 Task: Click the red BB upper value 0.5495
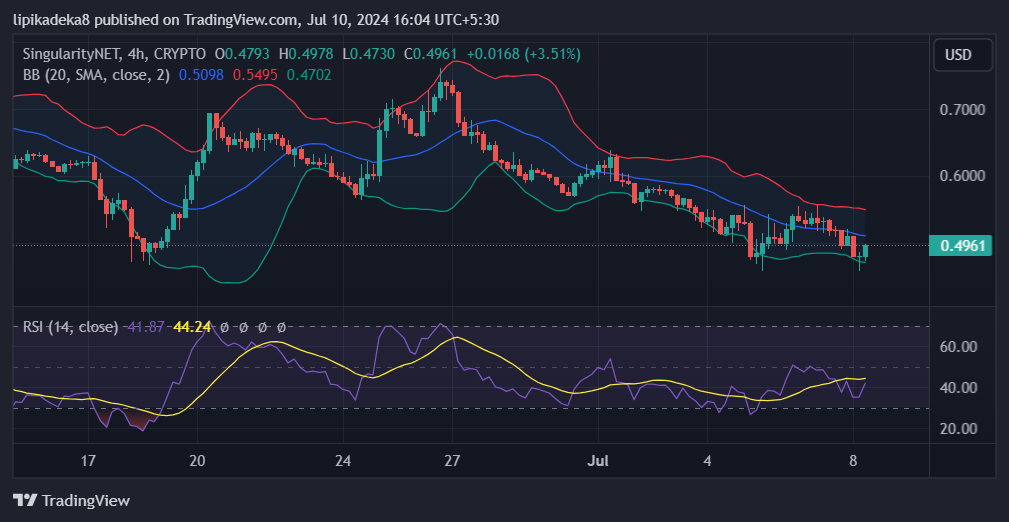pos(255,74)
